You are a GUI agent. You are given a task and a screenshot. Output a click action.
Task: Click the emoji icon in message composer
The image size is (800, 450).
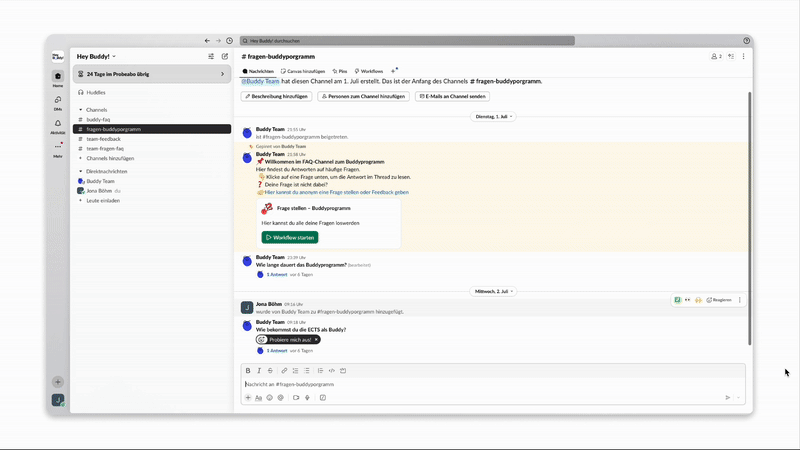(270, 397)
